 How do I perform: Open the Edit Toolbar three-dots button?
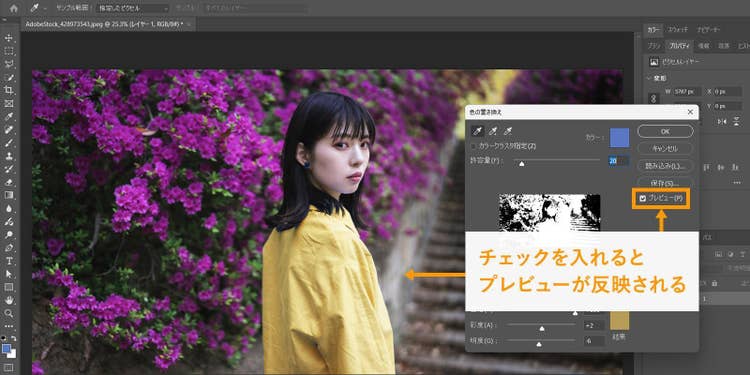[9, 326]
